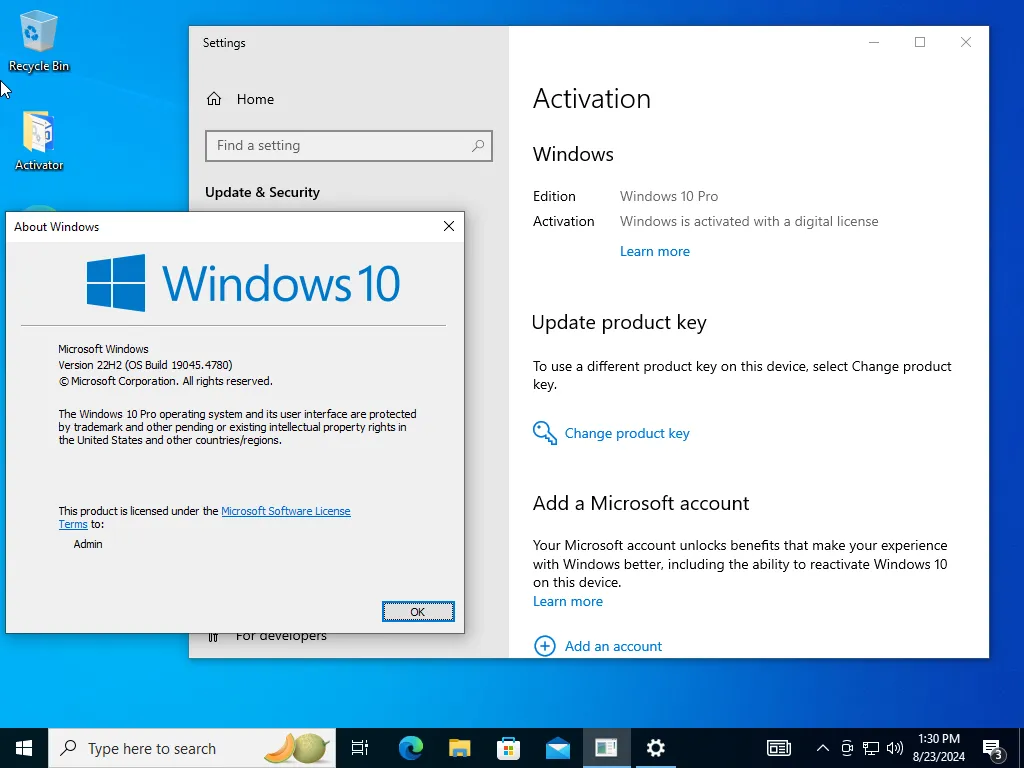Click the Change product key link
Image resolution: width=1024 pixels, height=768 pixels.
(x=627, y=433)
